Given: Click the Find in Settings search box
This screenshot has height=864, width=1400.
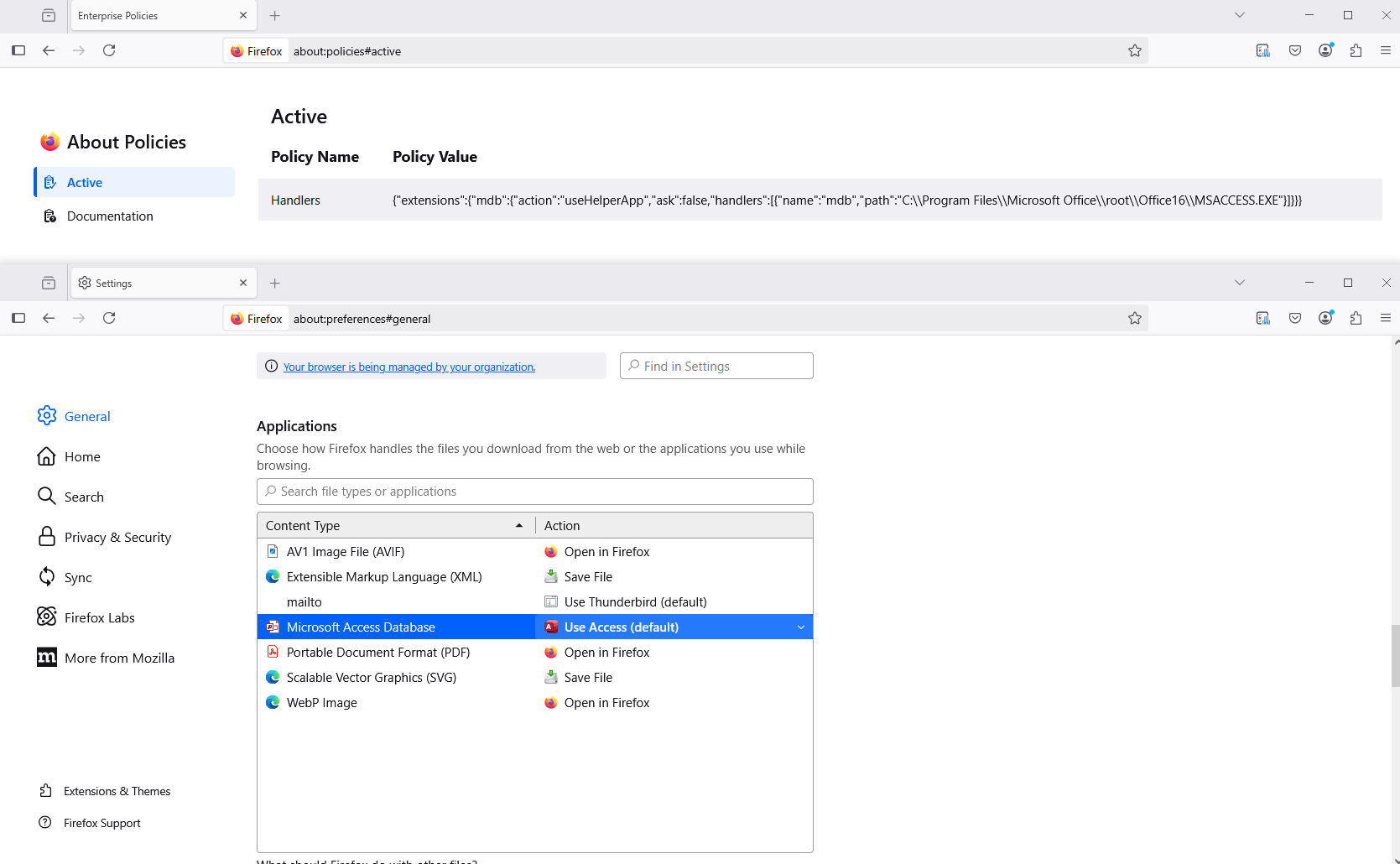Looking at the screenshot, I should click(x=716, y=366).
